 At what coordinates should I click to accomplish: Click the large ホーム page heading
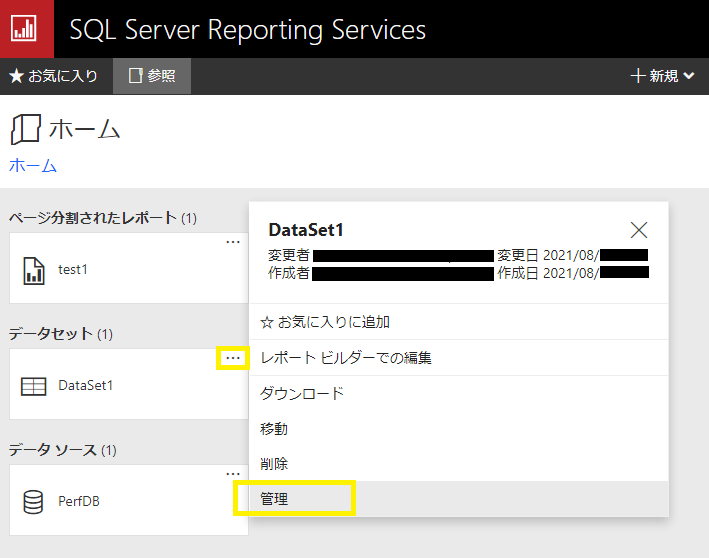[x=85, y=129]
